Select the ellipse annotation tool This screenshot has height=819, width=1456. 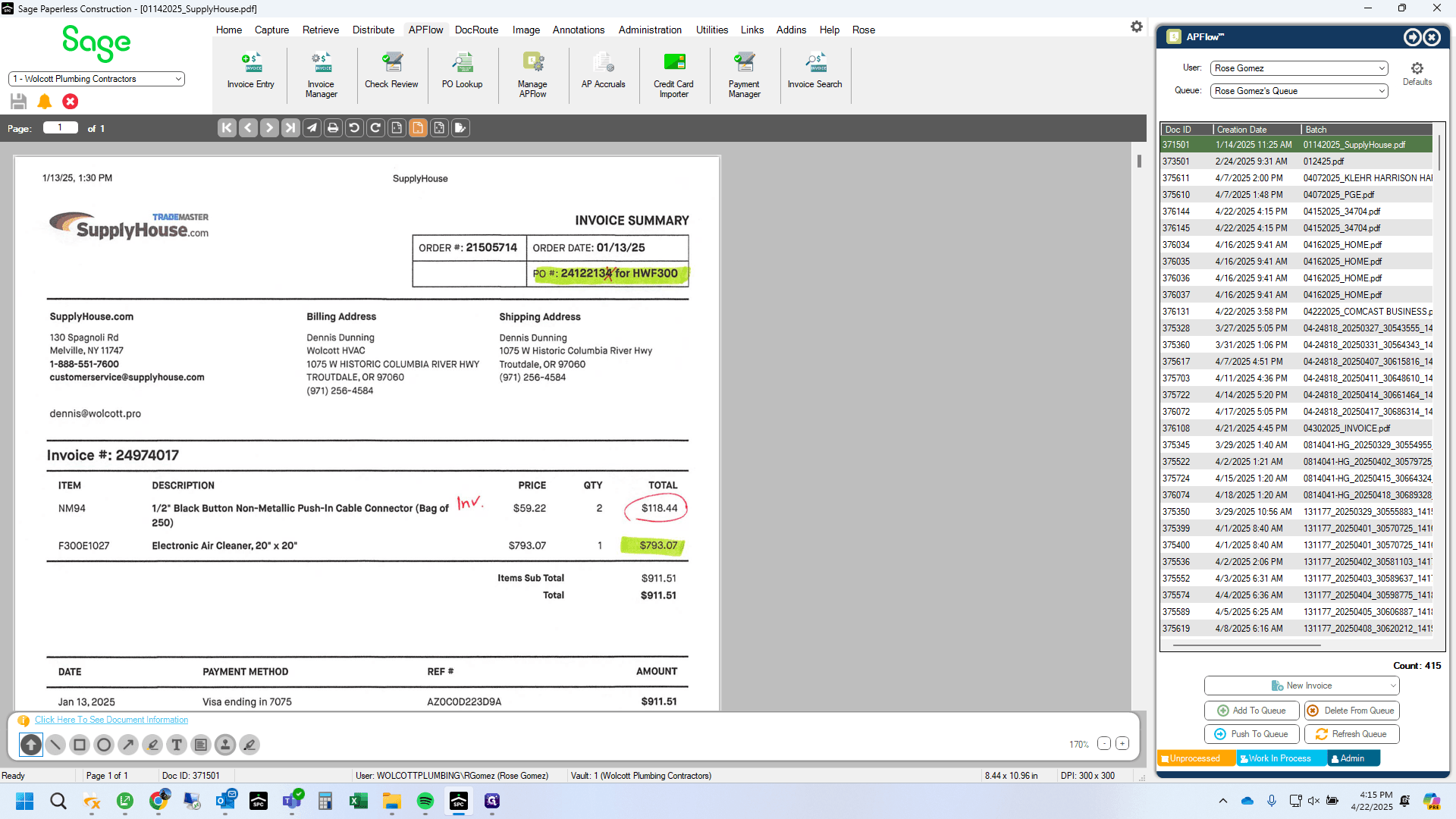coord(104,745)
